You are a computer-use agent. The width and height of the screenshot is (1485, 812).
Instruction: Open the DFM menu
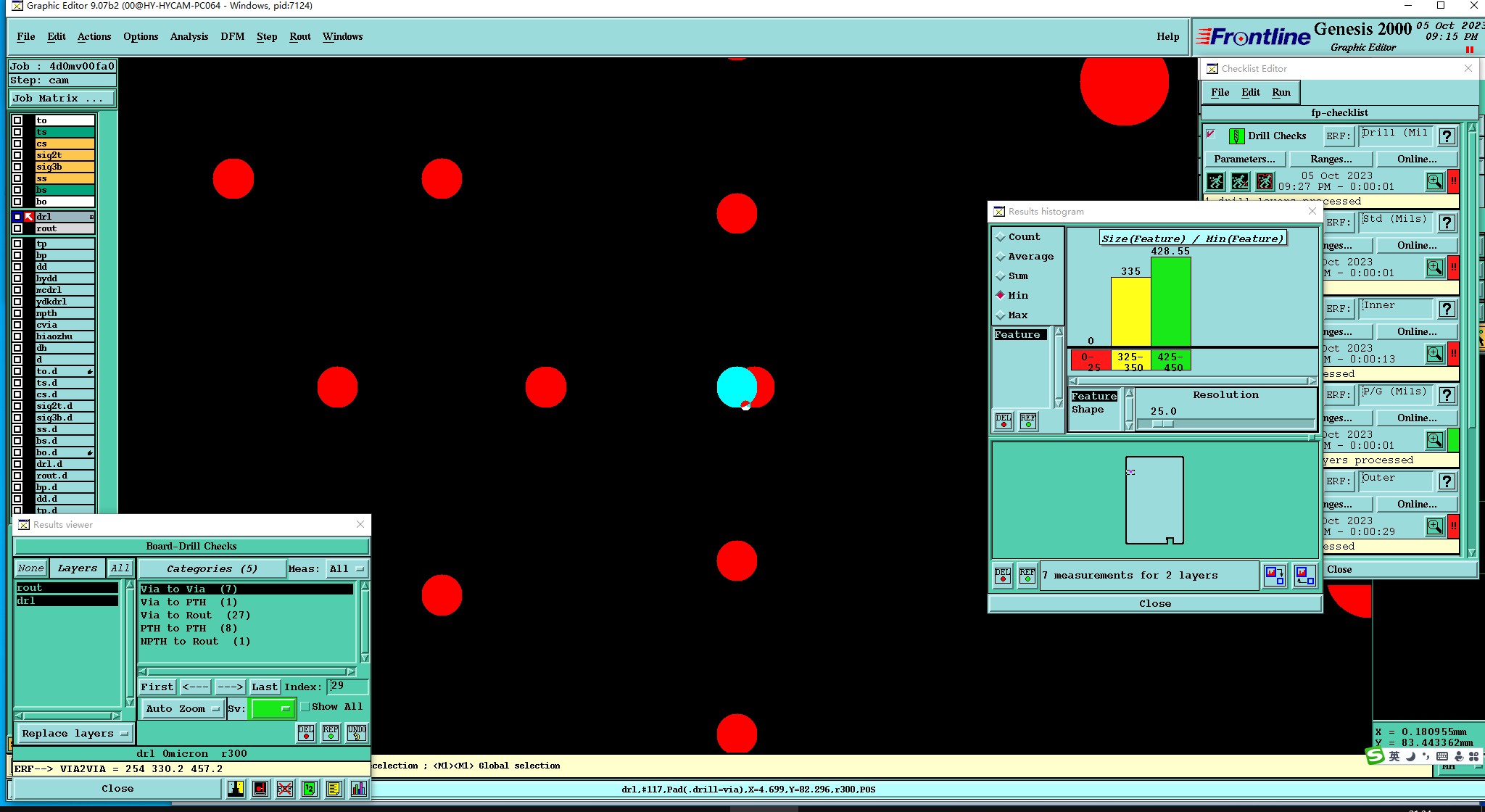point(232,37)
